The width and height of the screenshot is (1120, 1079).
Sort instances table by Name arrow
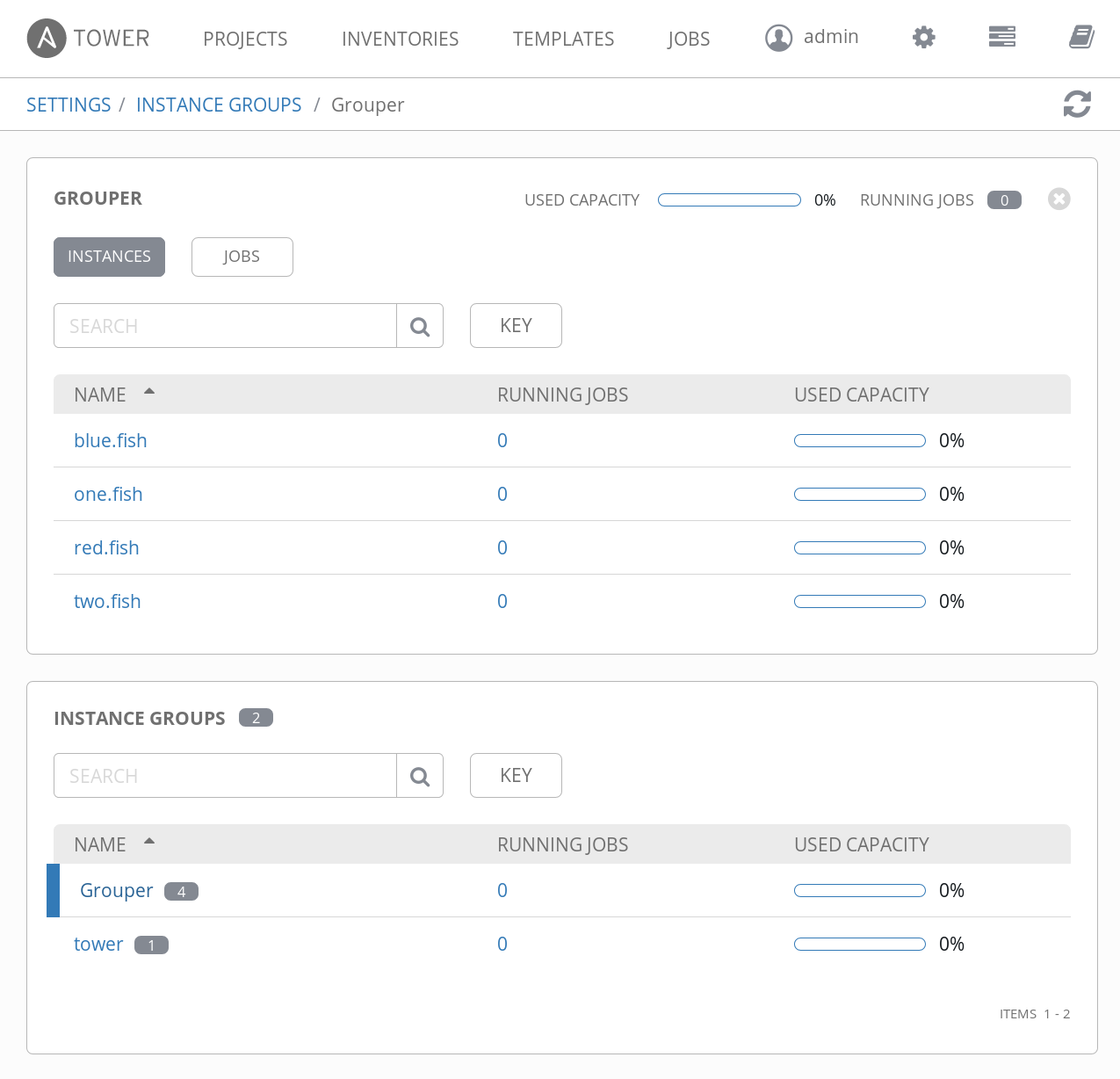(x=149, y=392)
